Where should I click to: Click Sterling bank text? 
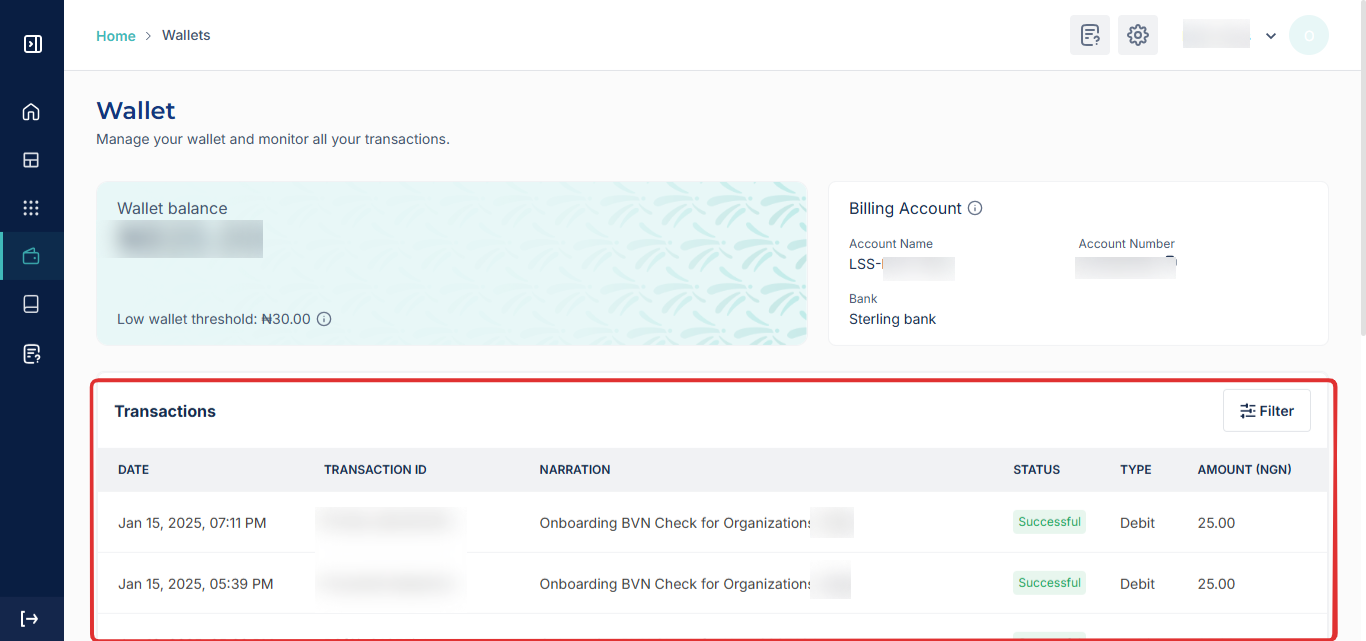[893, 320]
